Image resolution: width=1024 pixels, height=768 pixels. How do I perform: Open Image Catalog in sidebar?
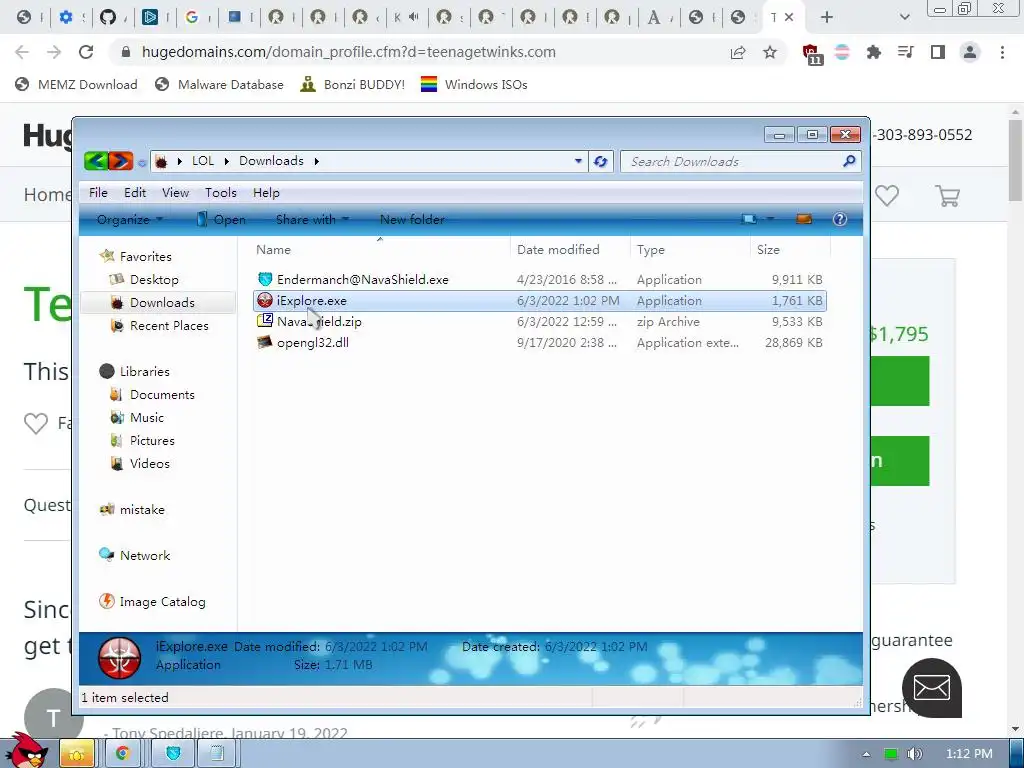[x=162, y=601]
